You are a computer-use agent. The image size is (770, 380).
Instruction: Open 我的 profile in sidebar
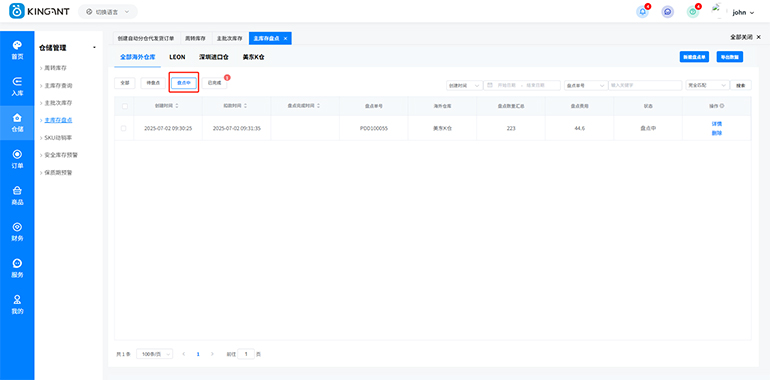pos(17,305)
